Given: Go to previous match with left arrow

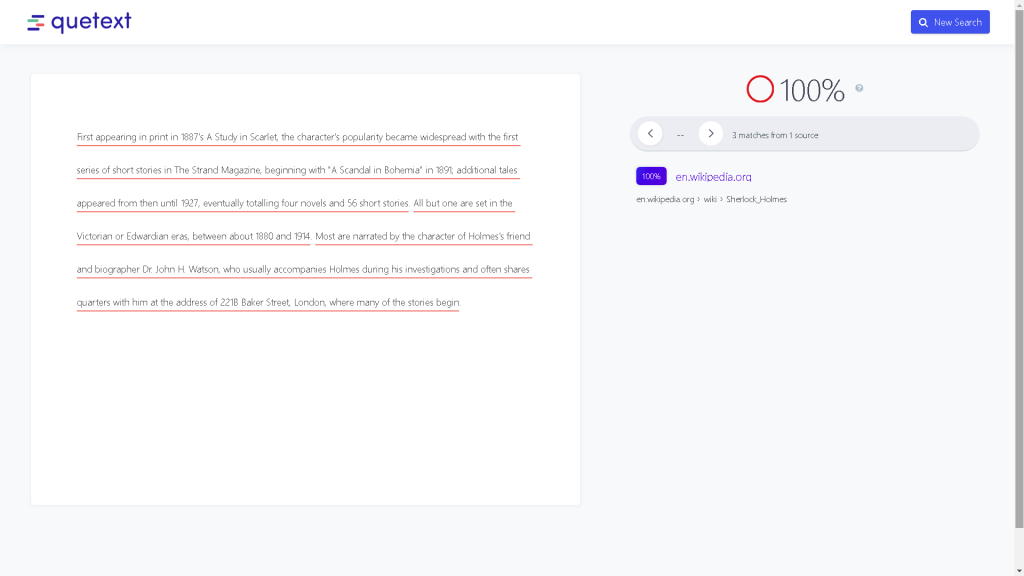Looking at the screenshot, I should (x=650, y=133).
